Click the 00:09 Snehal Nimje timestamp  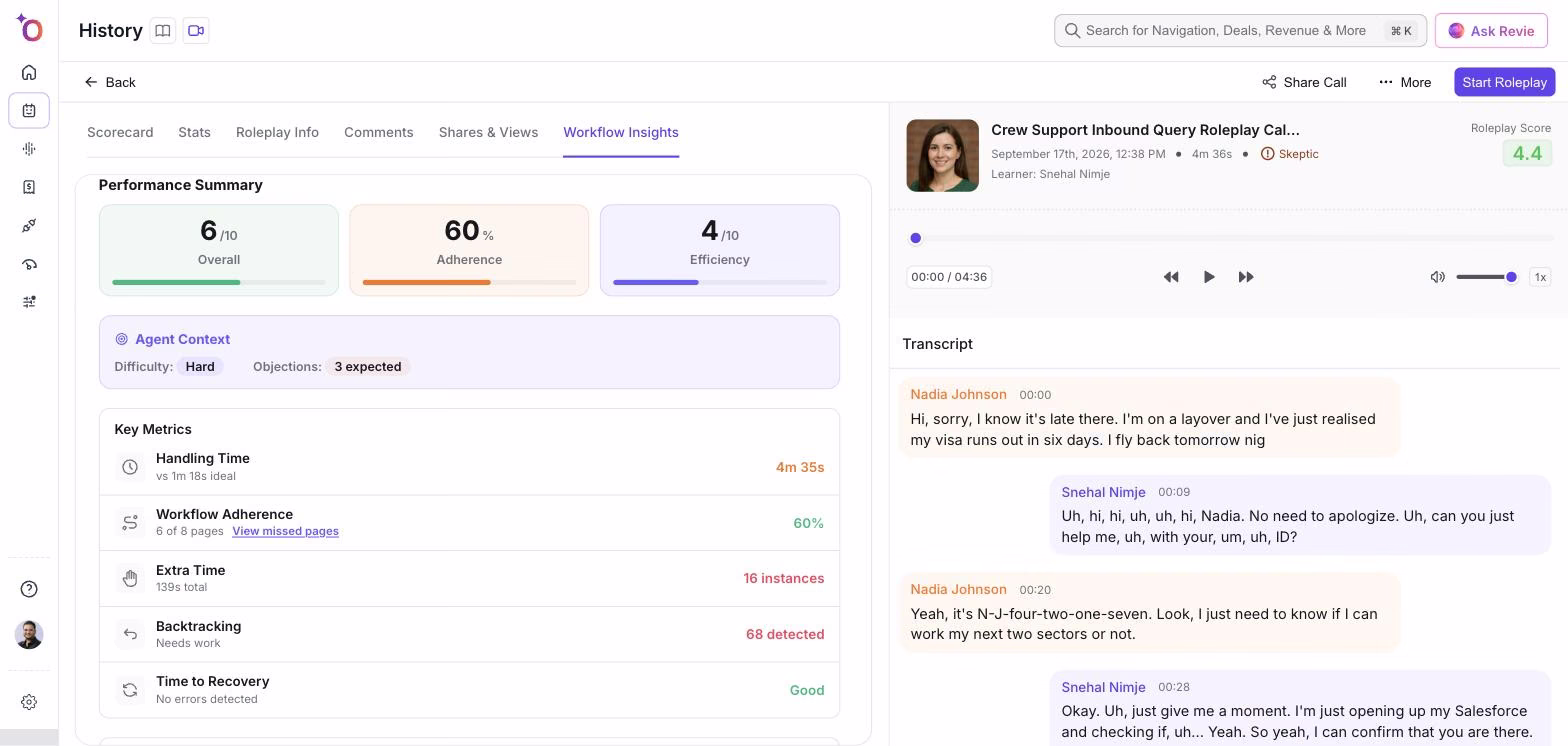click(1174, 492)
